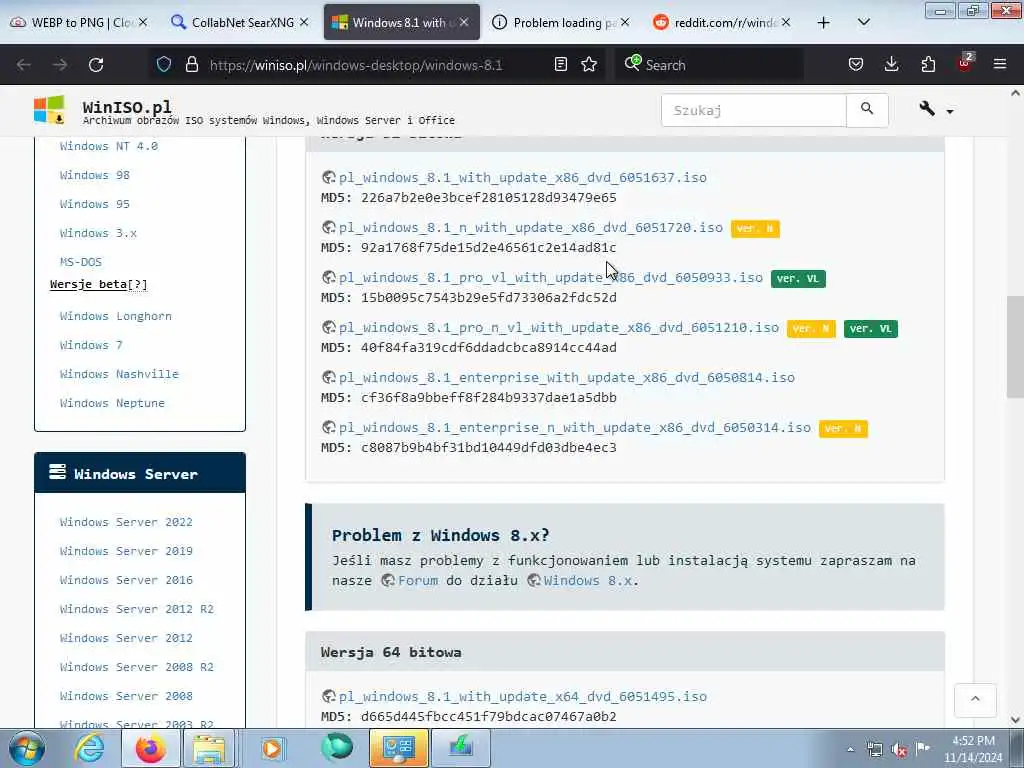Screen dimensions: 1024x768
Task: Open the red extension icon with badge 2
Action: tap(965, 63)
